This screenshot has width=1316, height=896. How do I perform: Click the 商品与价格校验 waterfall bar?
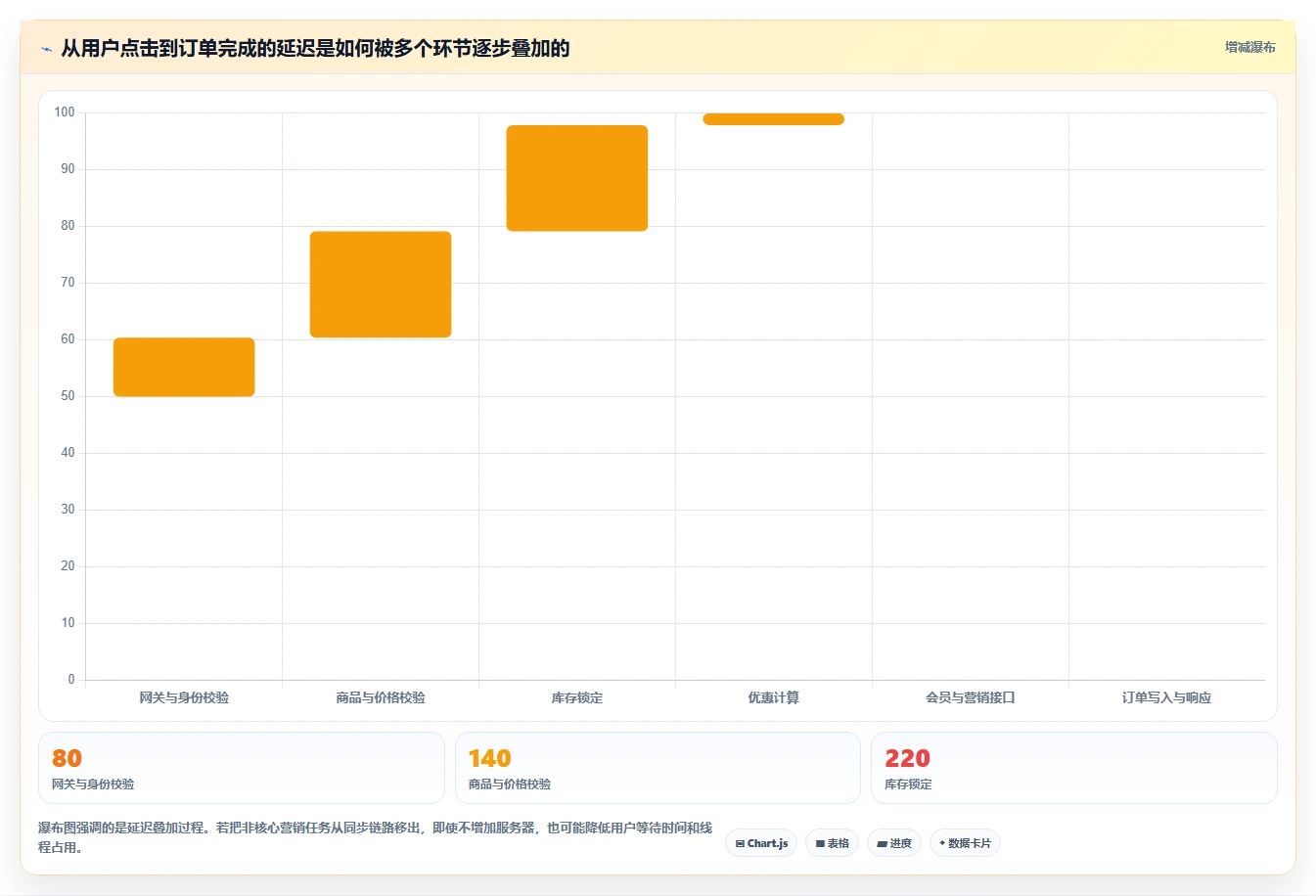381,285
